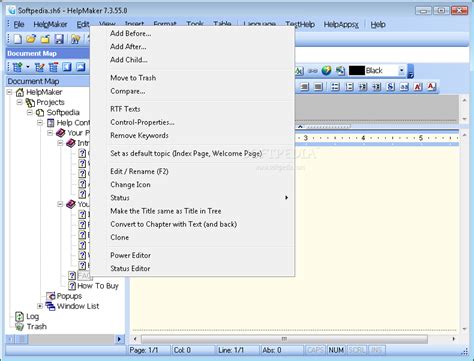This screenshot has height=361, width=474.
Task: Open Status Editor from context menu
Action: tap(130, 269)
